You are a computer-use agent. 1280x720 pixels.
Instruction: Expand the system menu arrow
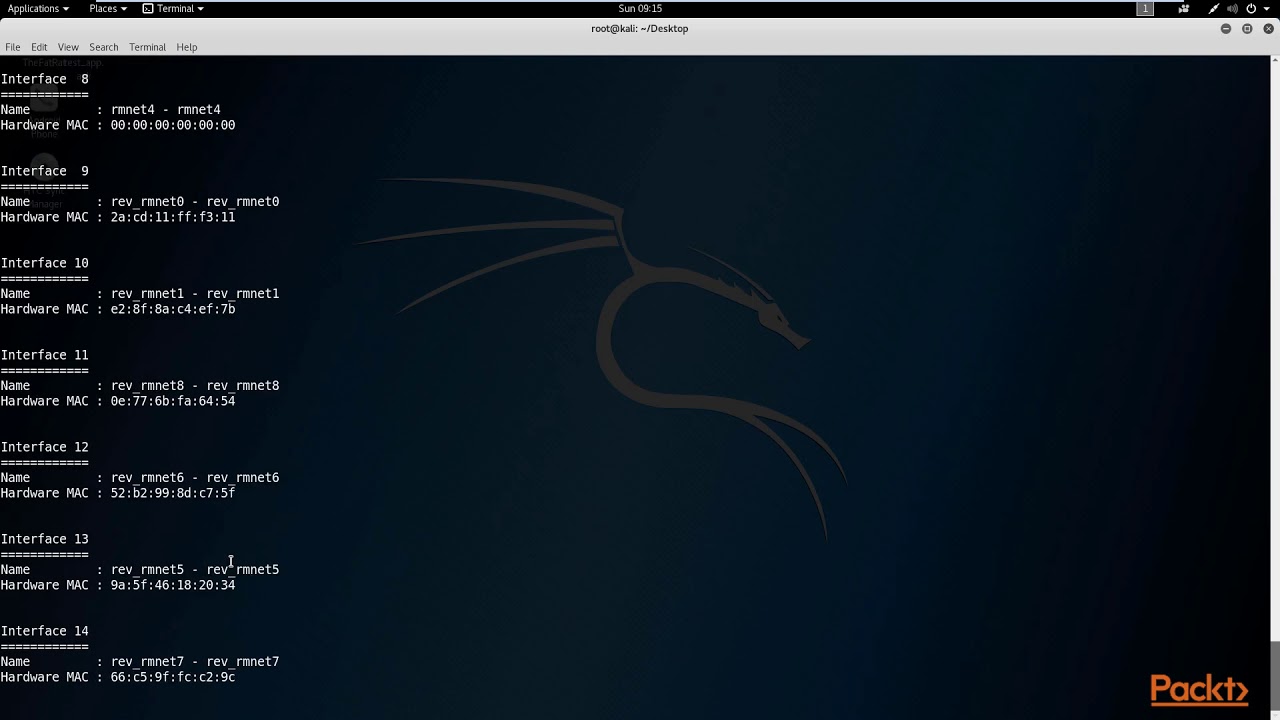1267,8
